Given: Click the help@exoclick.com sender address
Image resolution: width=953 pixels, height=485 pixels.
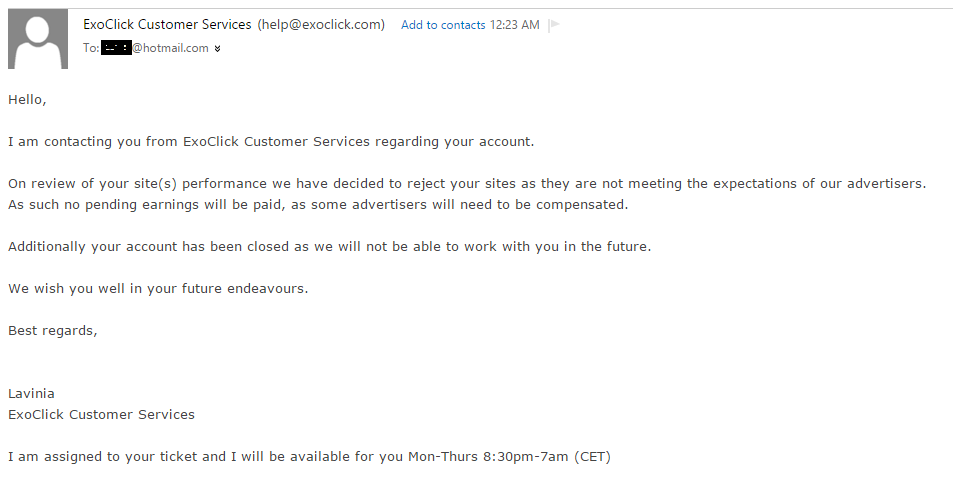Looking at the screenshot, I should coord(321,25).
